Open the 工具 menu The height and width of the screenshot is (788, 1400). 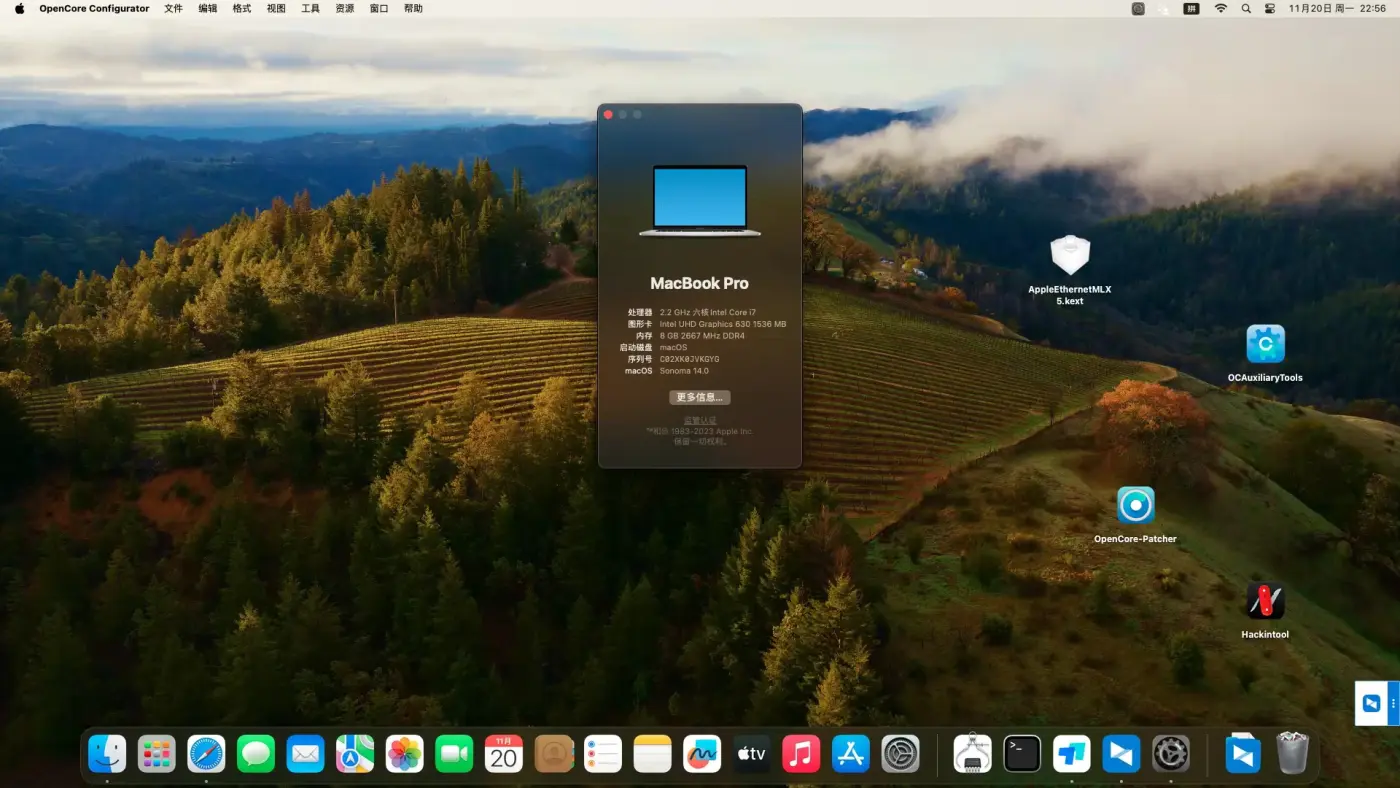tap(310, 8)
